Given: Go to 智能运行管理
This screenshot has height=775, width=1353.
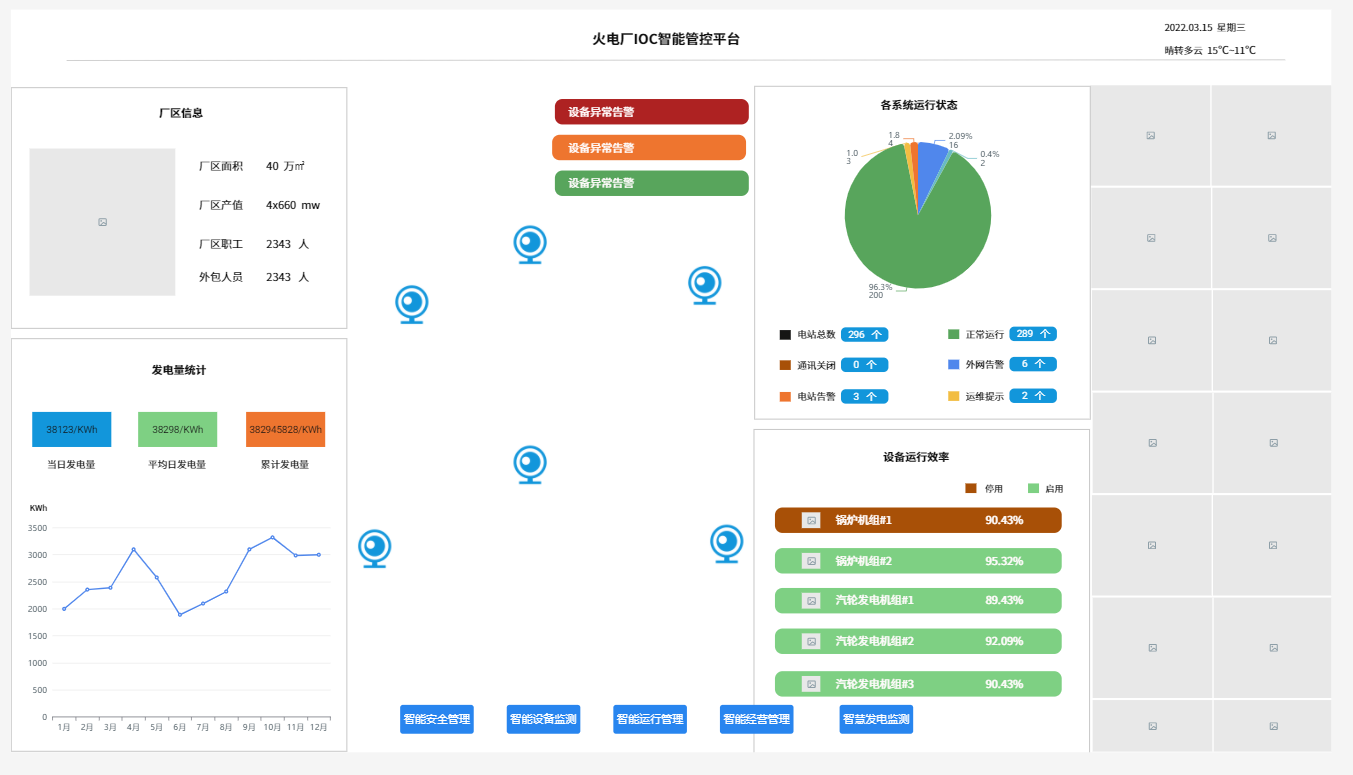Looking at the screenshot, I should click(x=650, y=719).
